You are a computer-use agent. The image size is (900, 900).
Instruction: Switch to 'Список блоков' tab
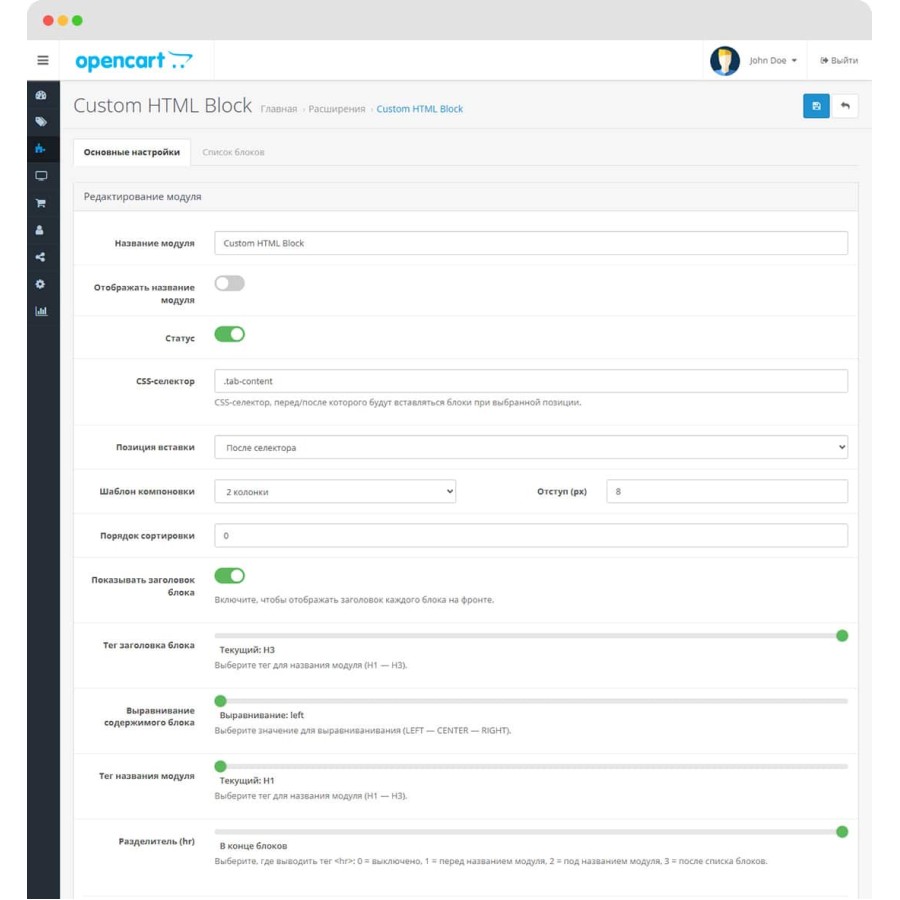(233, 152)
